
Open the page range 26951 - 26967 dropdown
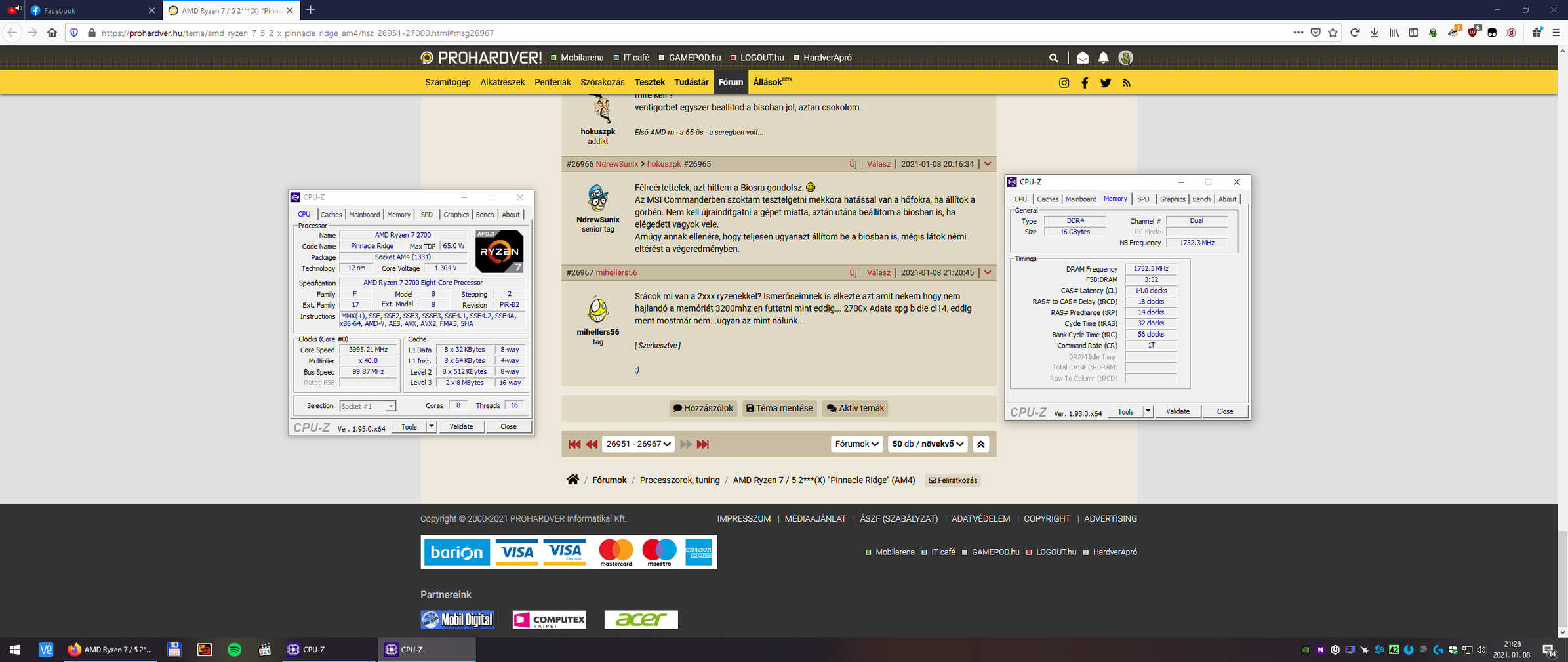[639, 444]
